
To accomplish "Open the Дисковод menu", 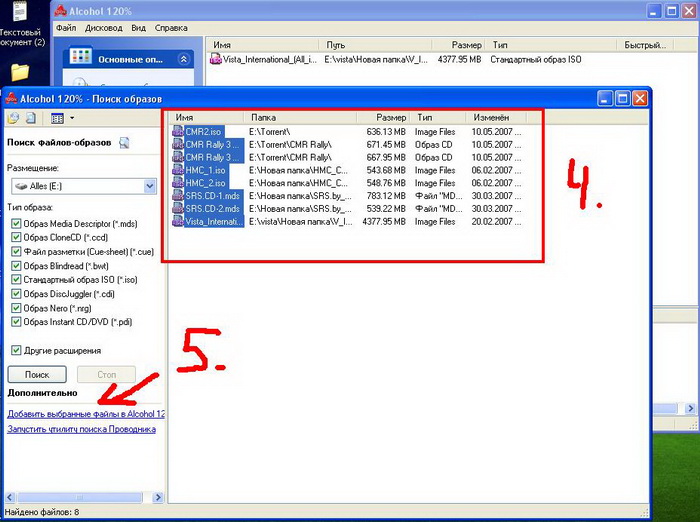I will (x=104, y=28).
